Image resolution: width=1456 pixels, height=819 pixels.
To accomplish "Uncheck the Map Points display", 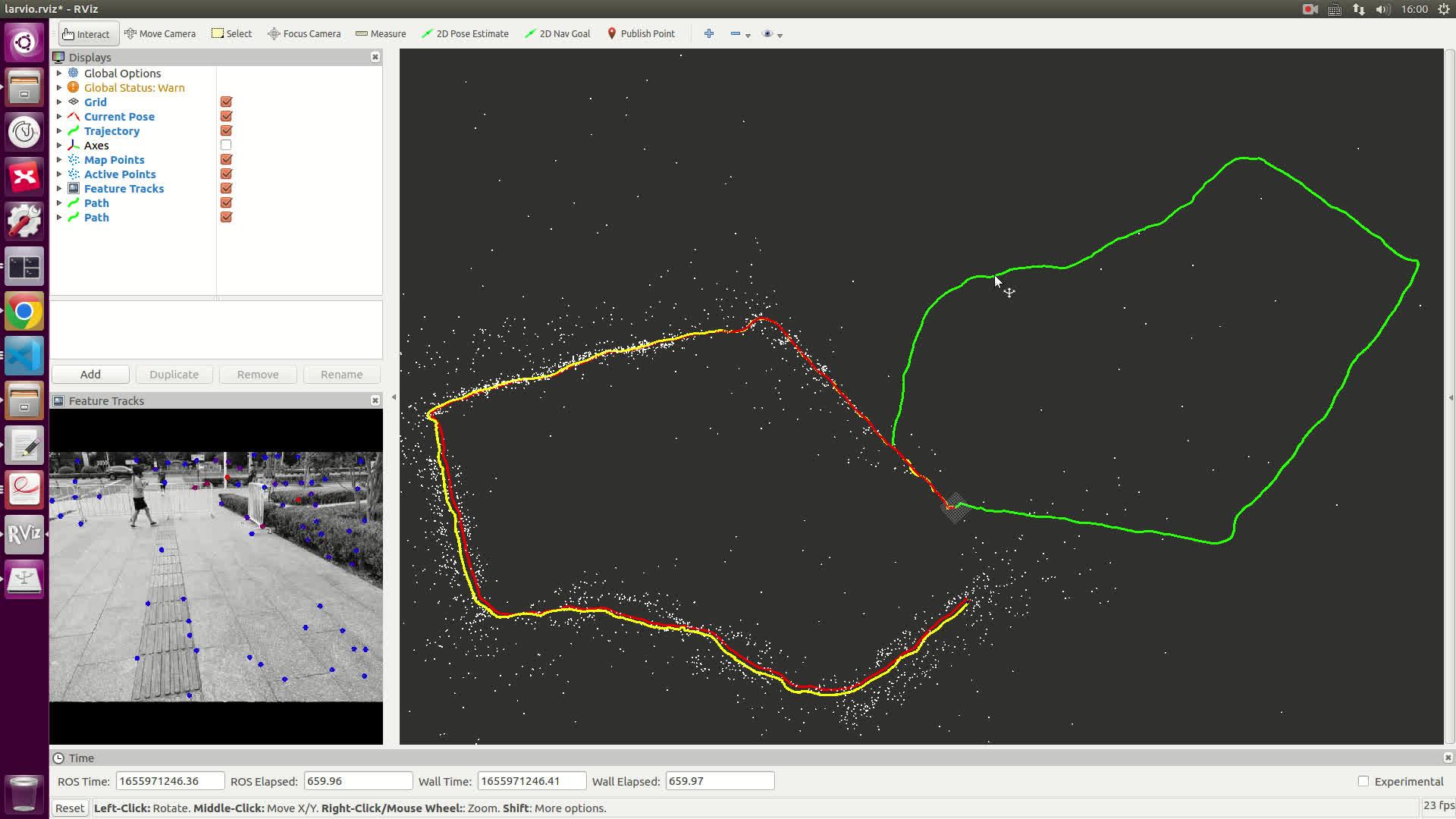I will [226, 159].
